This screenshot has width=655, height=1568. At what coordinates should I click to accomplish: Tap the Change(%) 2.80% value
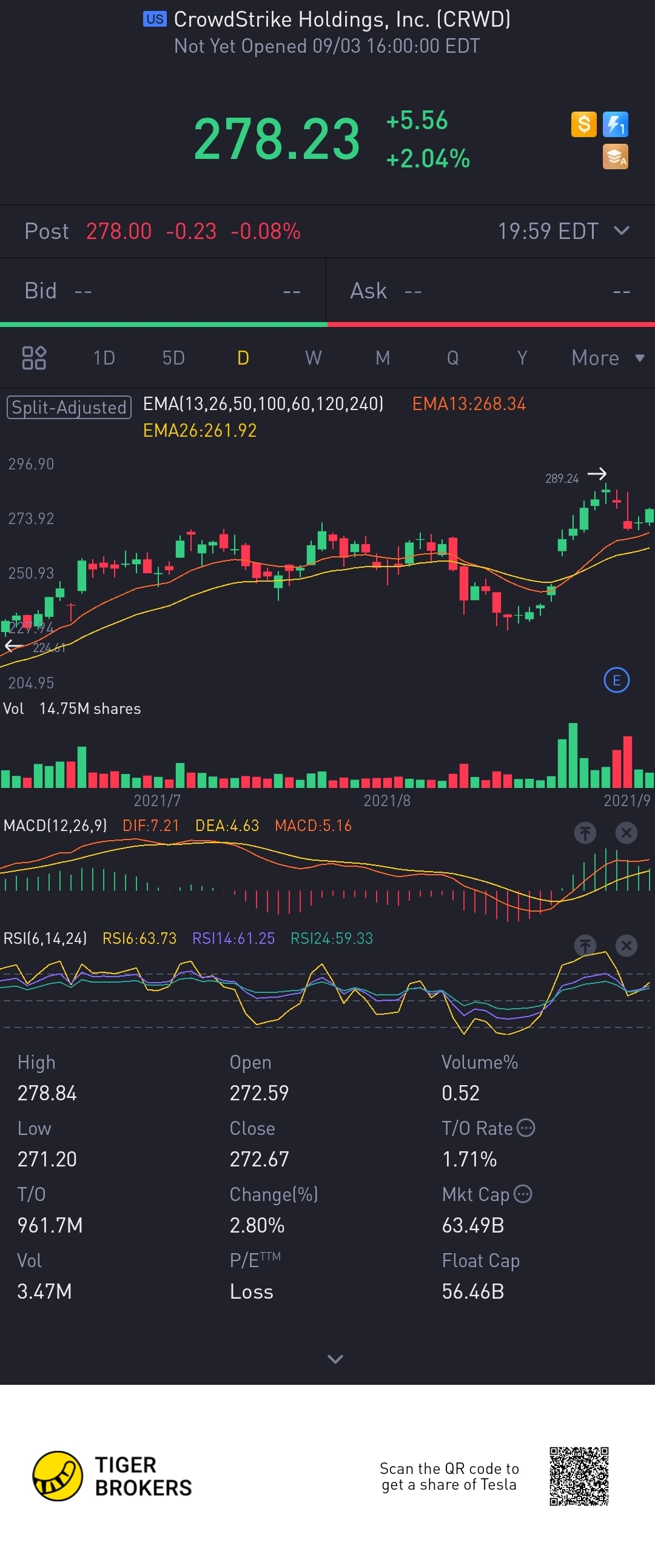click(x=257, y=1225)
